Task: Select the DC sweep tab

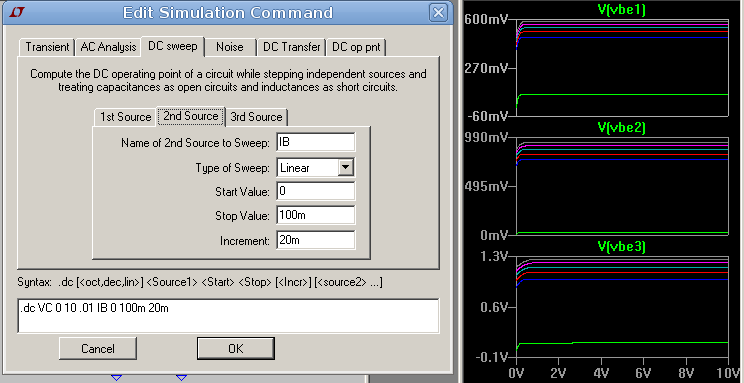Action: tap(173, 46)
